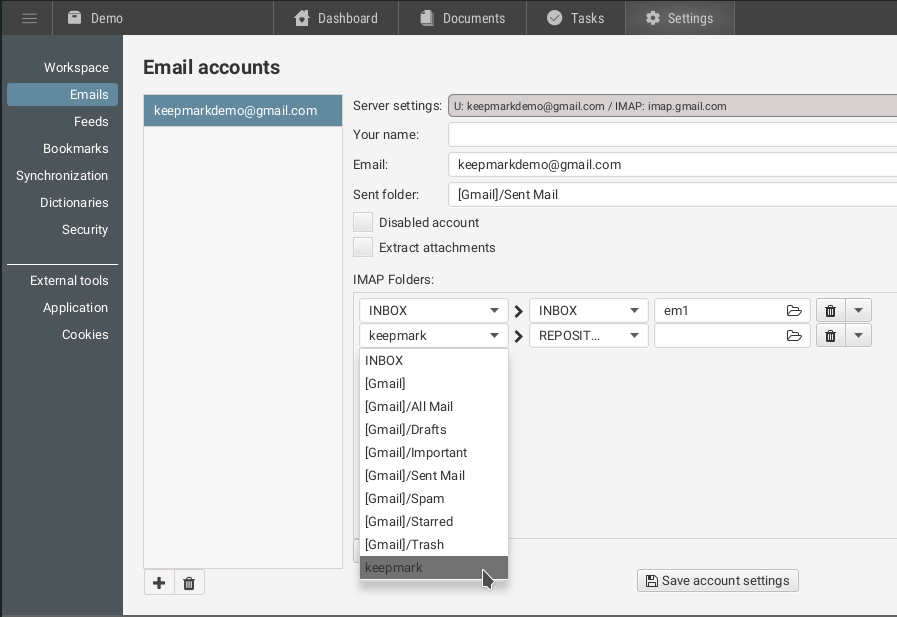Open the hamburger menu icon
The width and height of the screenshot is (897, 617).
29,18
